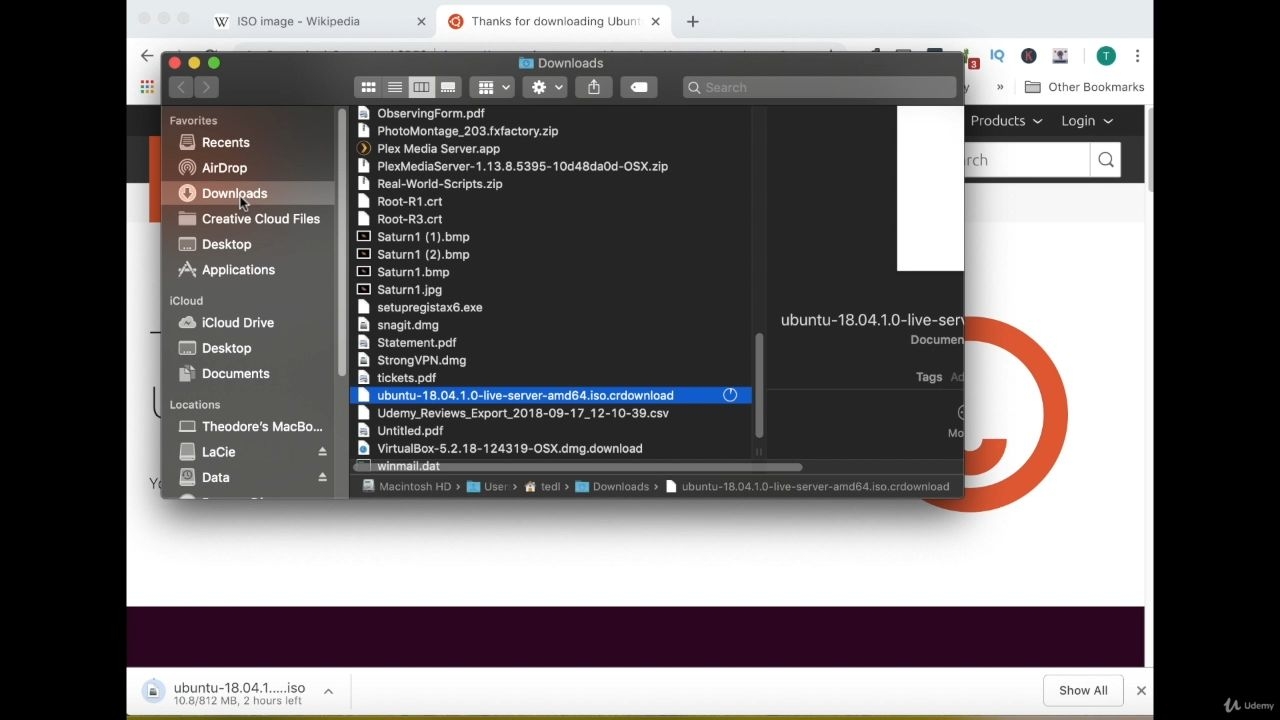Click the Finder Edit Tags button
The height and width of the screenshot is (720, 1280).
(x=638, y=87)
